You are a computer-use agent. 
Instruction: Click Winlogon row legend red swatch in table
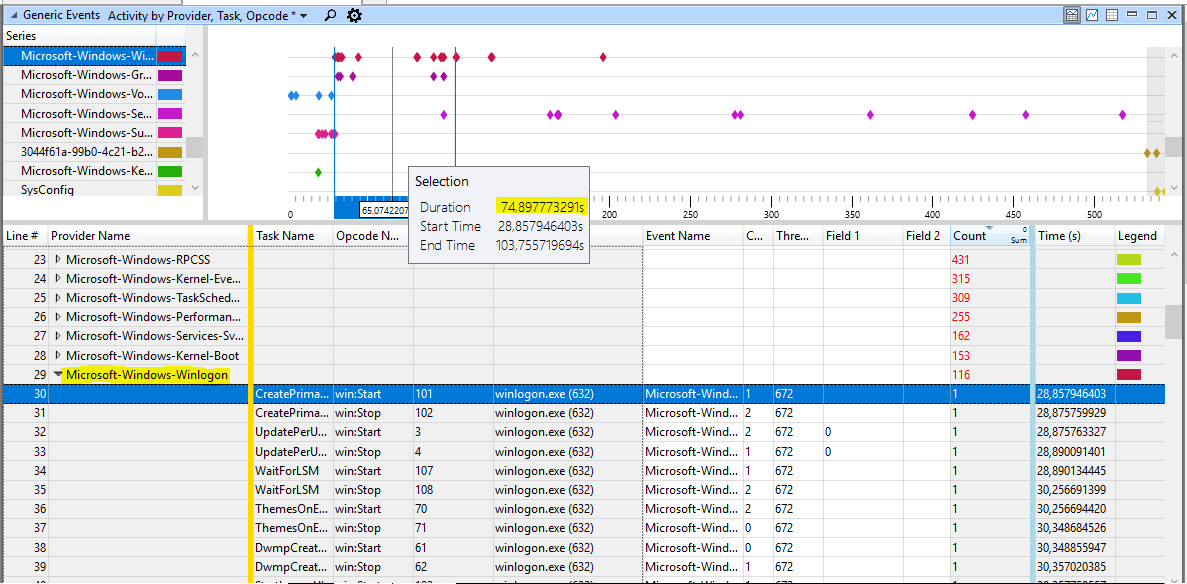[1128, 374]
